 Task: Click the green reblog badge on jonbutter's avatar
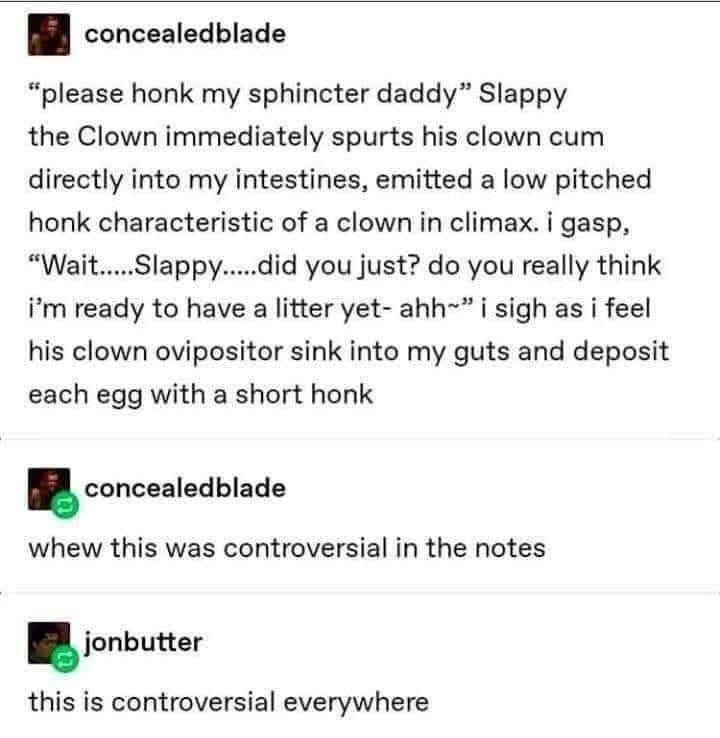click(65, 659)
